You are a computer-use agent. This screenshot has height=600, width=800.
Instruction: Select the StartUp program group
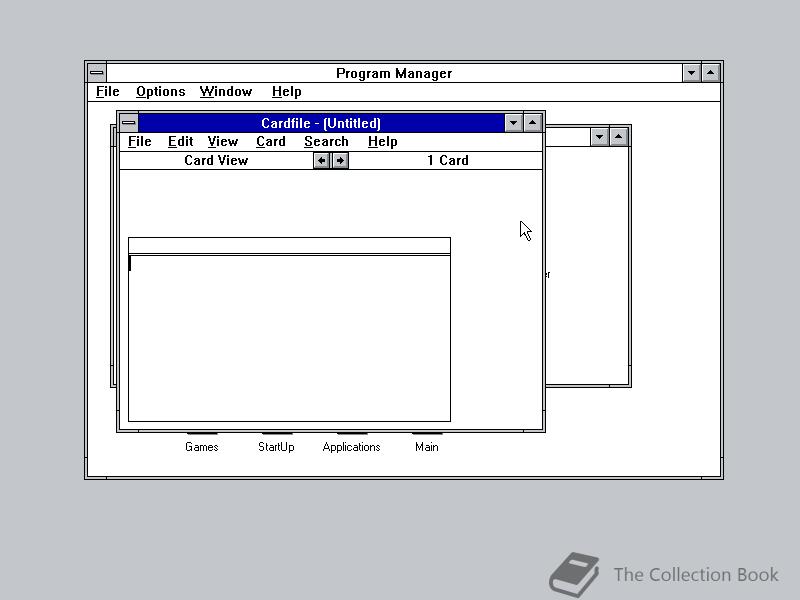pyautogui.click(x=276, y=446)
